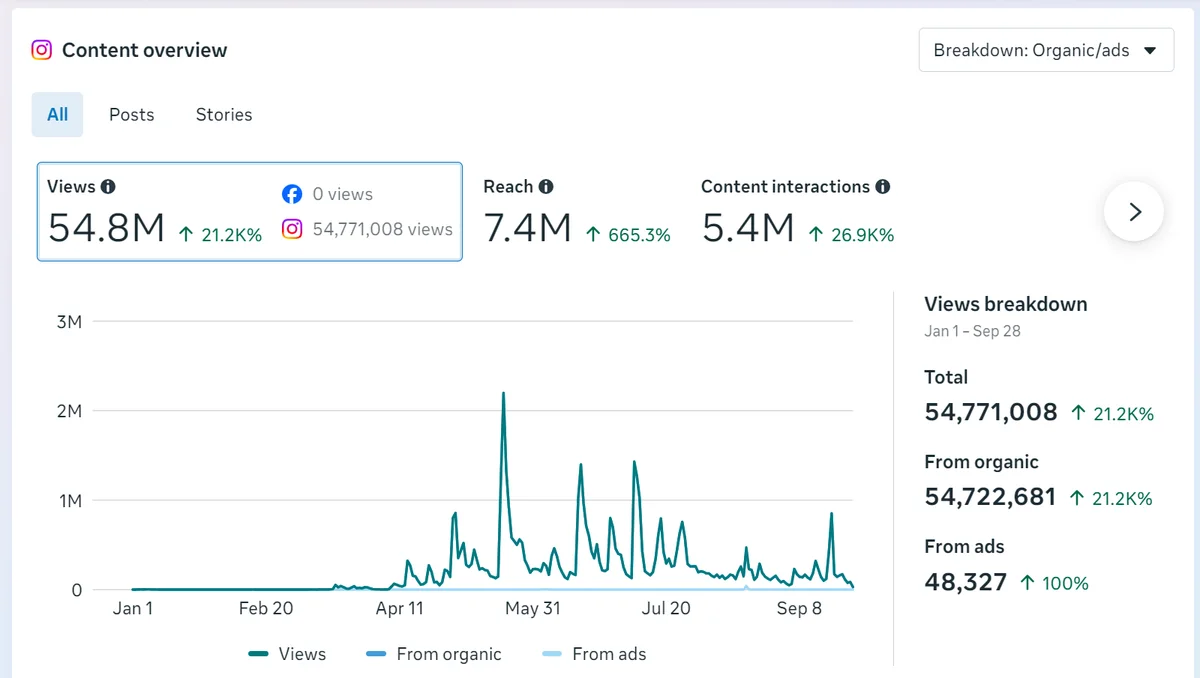1200x678 pixels.
Task: Toggle the From organic legend series
Action: click(434, 654)
